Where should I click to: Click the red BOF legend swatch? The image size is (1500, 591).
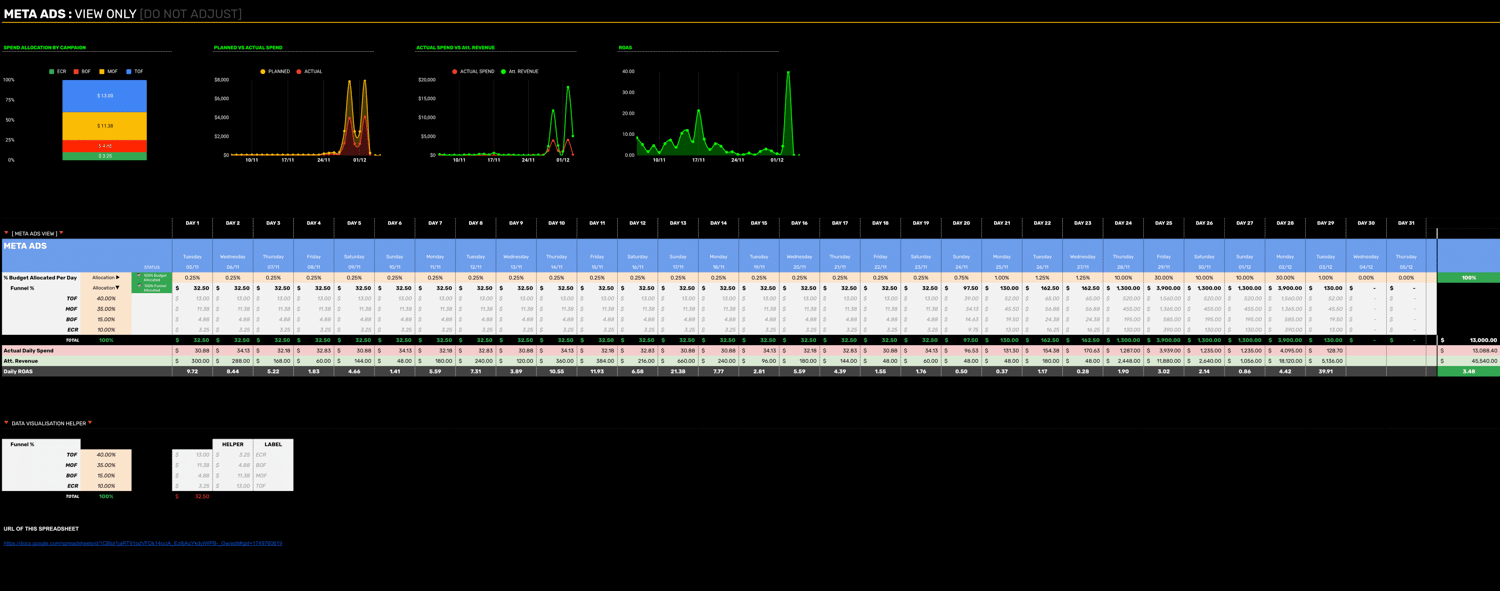pyautogui.click(x=76, y=72)
